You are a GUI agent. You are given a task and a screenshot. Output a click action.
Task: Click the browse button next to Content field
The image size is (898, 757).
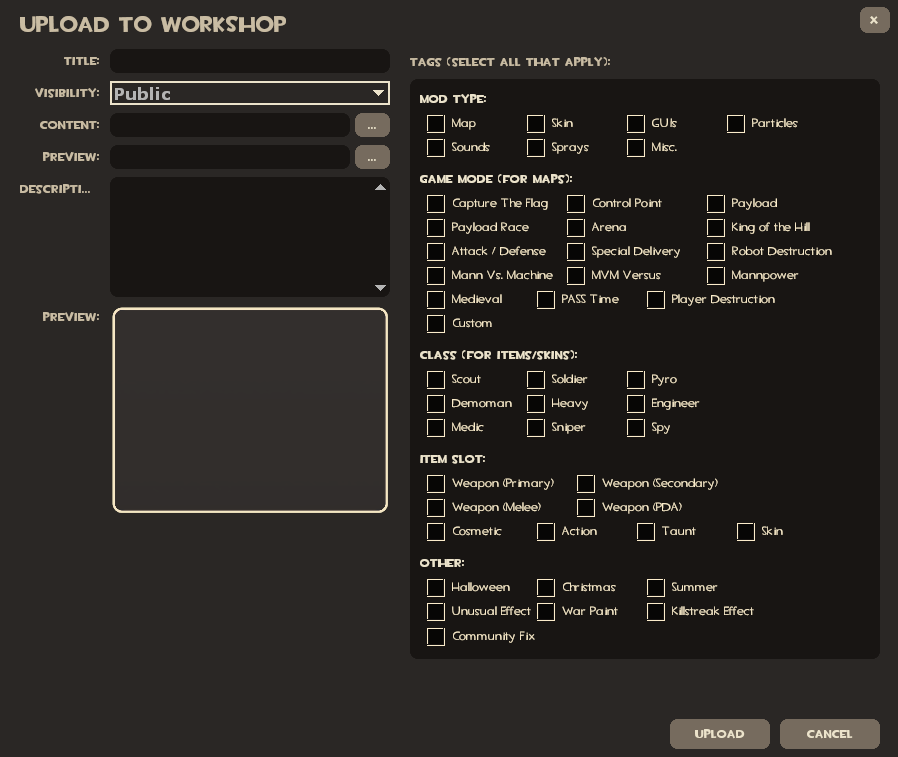372,125
